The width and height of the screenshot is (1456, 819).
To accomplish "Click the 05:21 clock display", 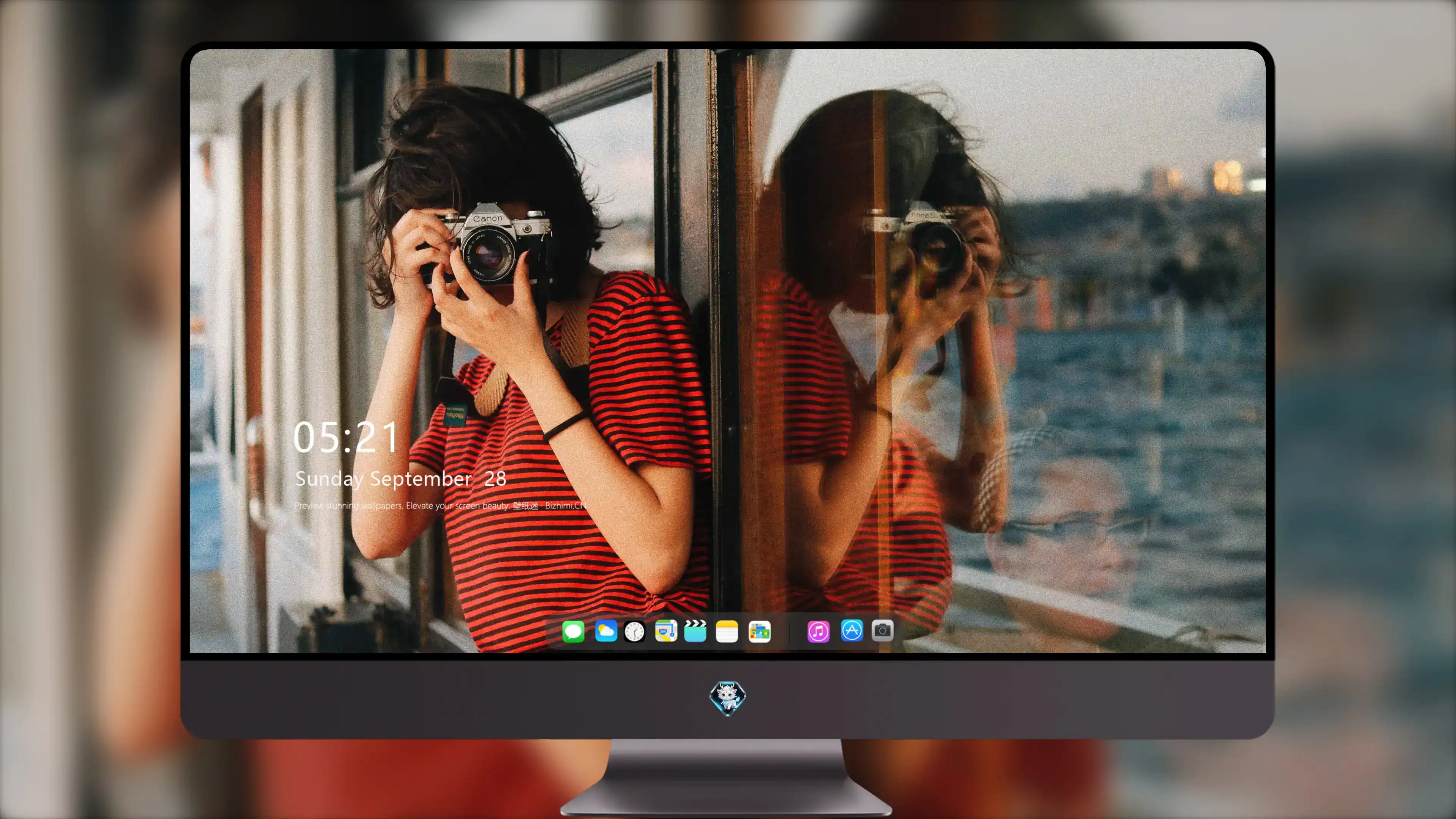I will coord(345,438).
